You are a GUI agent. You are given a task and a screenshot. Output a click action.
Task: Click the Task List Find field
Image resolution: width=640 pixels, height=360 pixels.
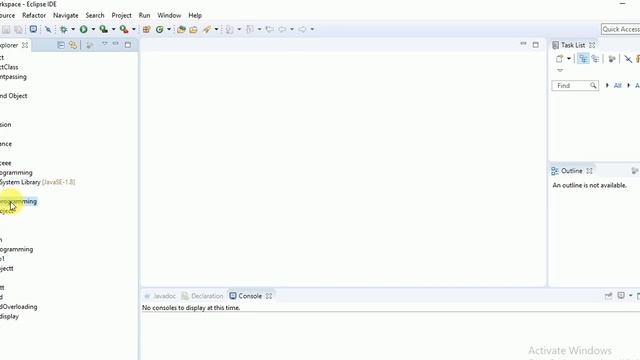pyautogui.click(x=575, y=86)
